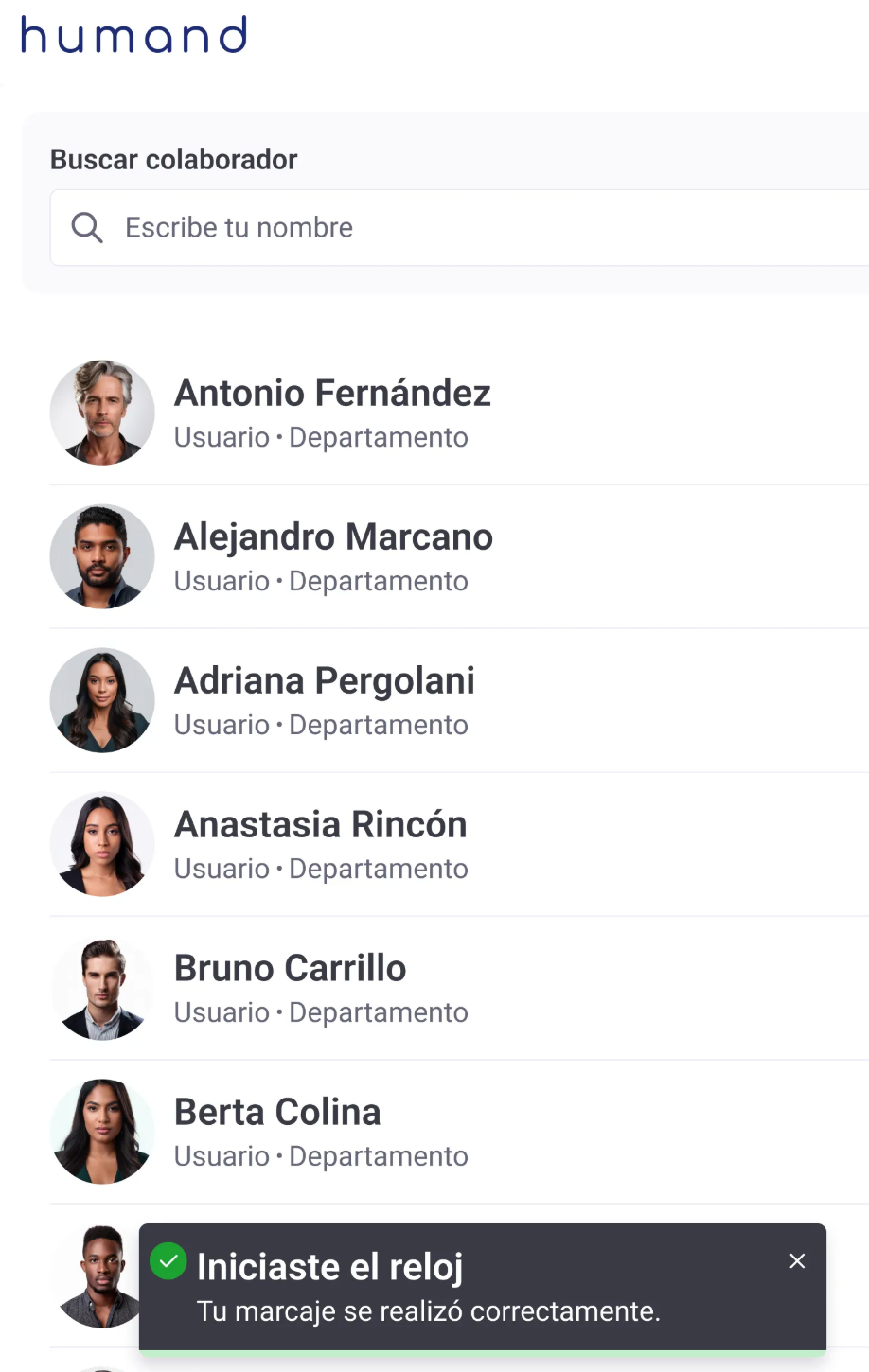Select Antonio Fernández's profile photo
The height and width of the screenshot is (1372, 869).
click(102, 413)
